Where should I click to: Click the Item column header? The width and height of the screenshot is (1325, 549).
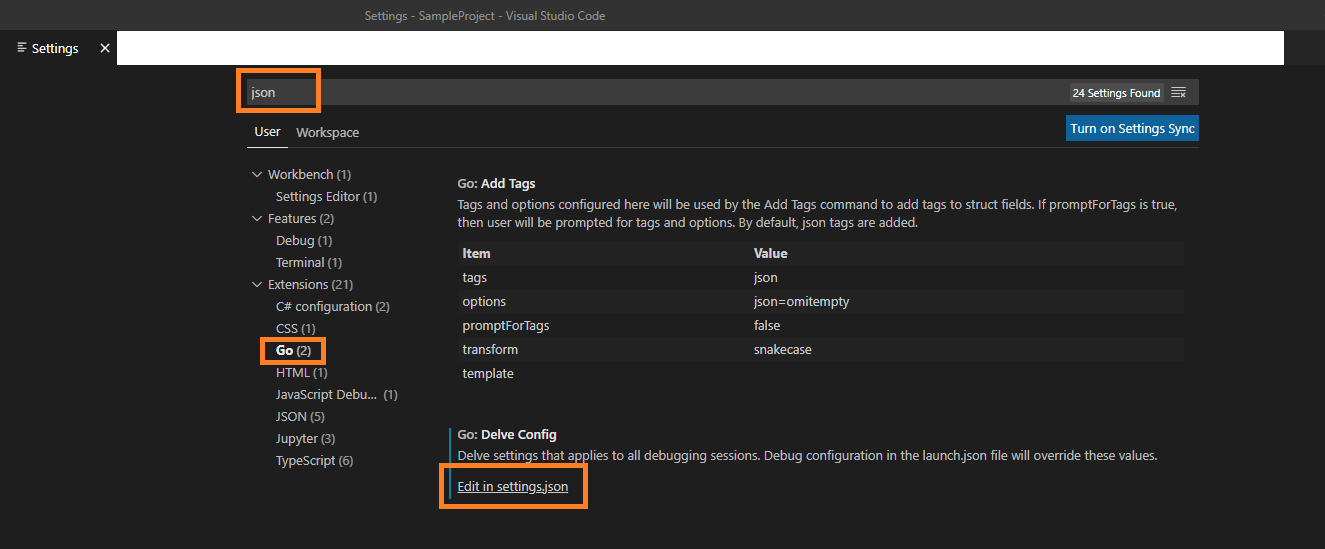(476, 254)
